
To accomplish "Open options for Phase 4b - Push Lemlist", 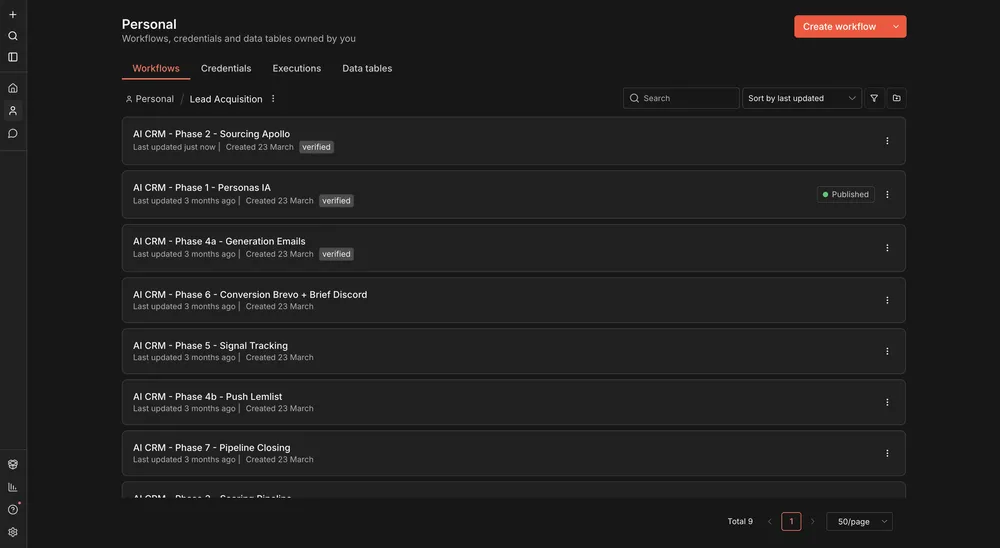I will tap(887, 403).
